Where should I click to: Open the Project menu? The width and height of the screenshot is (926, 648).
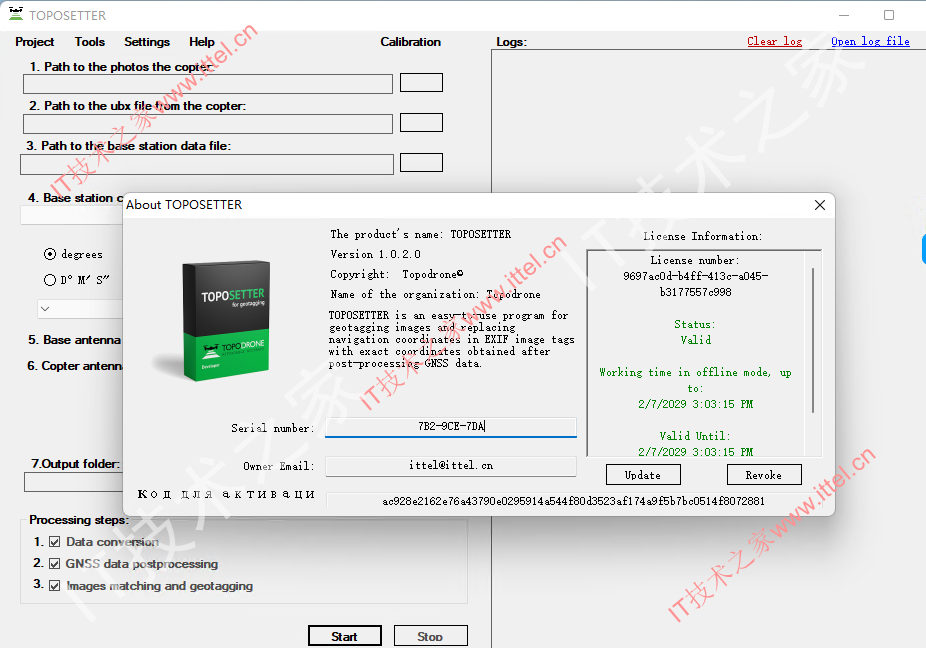pos(34,42)
